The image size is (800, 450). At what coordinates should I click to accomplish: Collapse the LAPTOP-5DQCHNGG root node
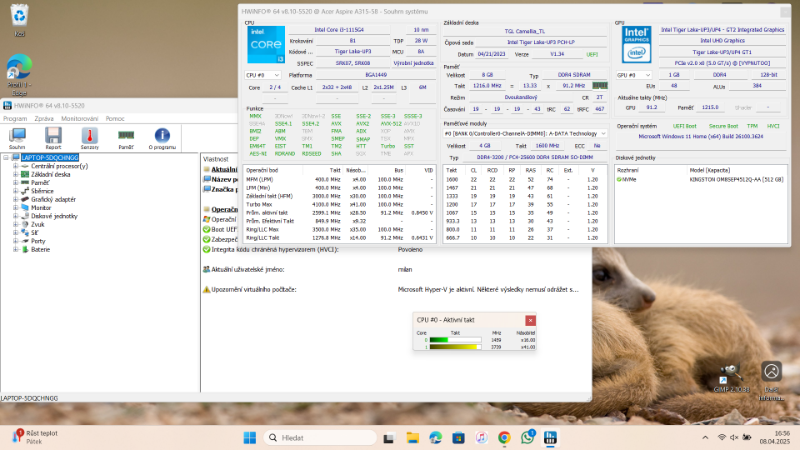(x=6, y=158)
